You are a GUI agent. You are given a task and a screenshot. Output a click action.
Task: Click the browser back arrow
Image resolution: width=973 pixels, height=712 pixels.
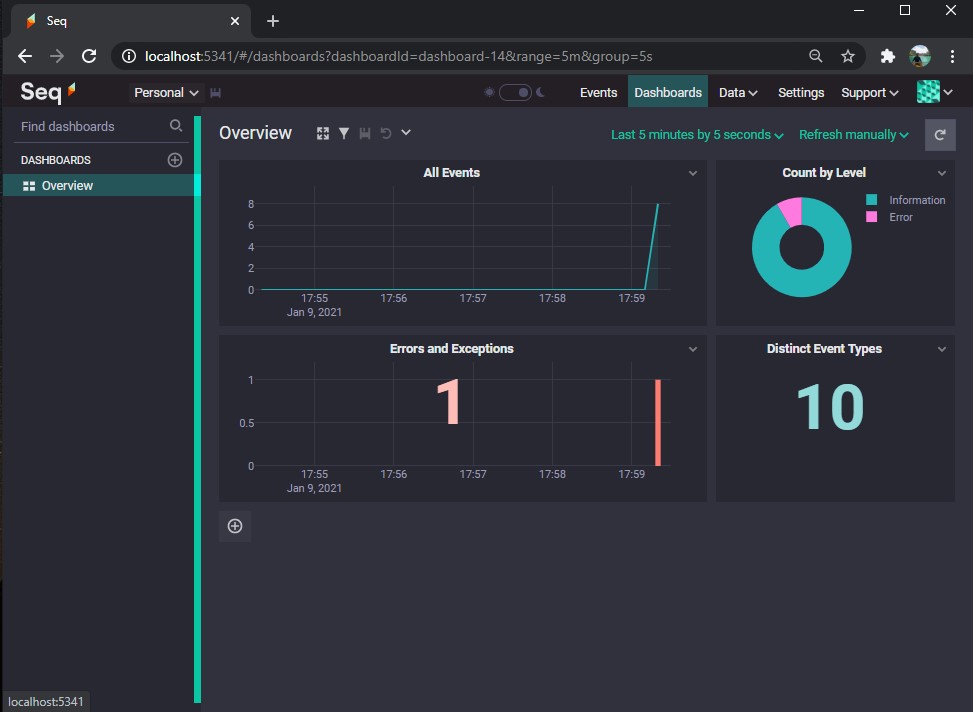(x=25, y=56)
